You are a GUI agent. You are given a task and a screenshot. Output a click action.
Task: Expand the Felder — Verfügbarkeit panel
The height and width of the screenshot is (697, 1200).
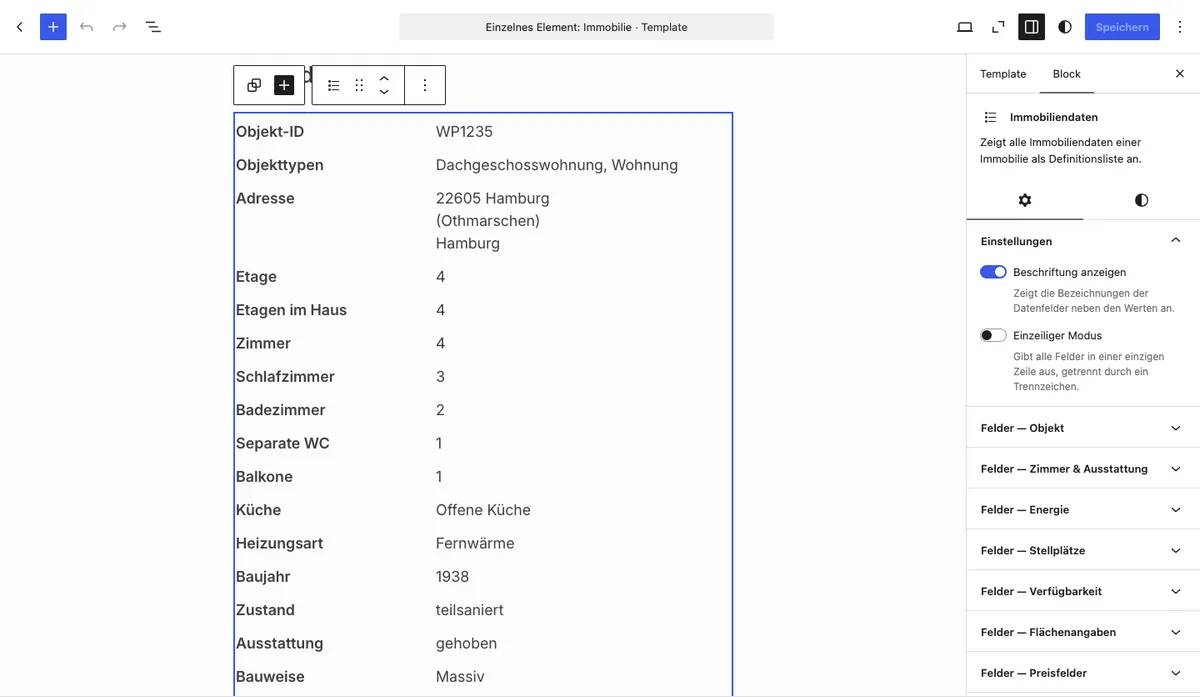[1083, 592]
